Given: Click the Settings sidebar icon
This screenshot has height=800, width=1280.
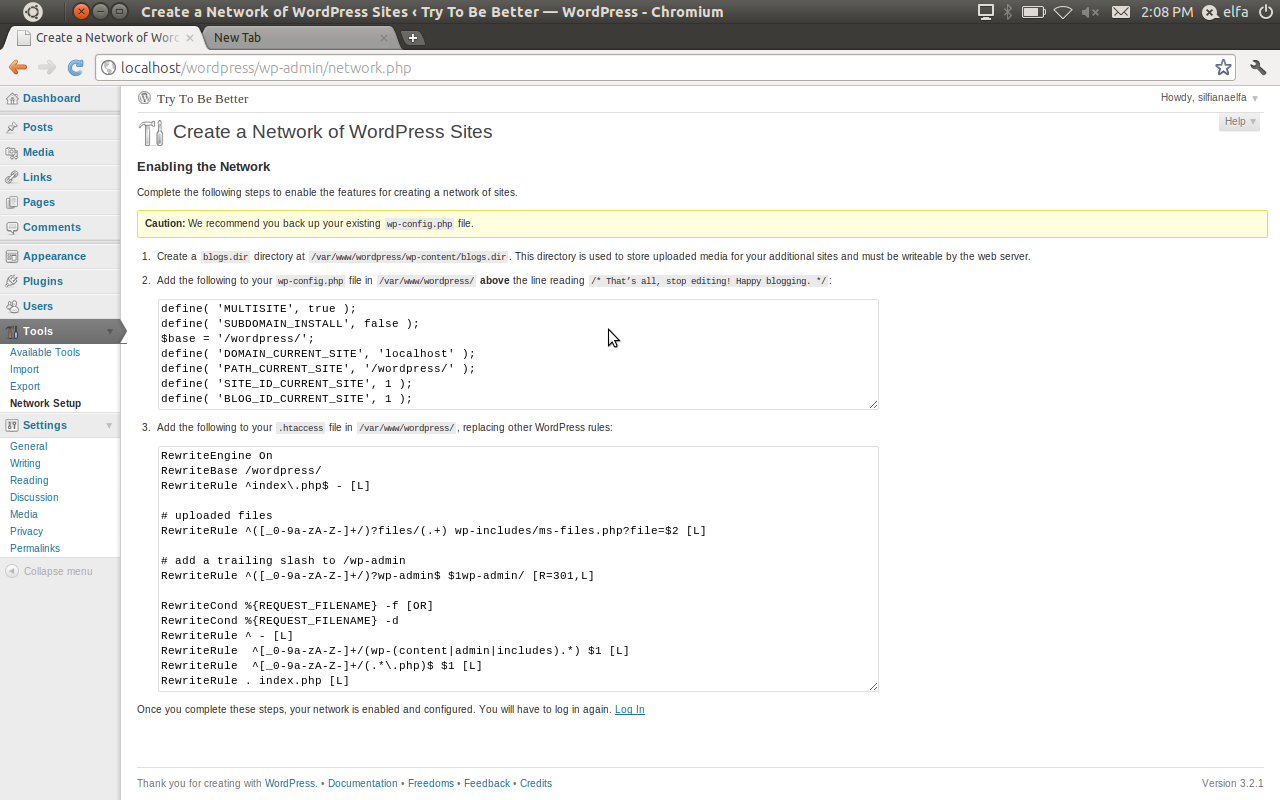Looking at the screenshot, I should pyautogui.click(x=12, y=426).
